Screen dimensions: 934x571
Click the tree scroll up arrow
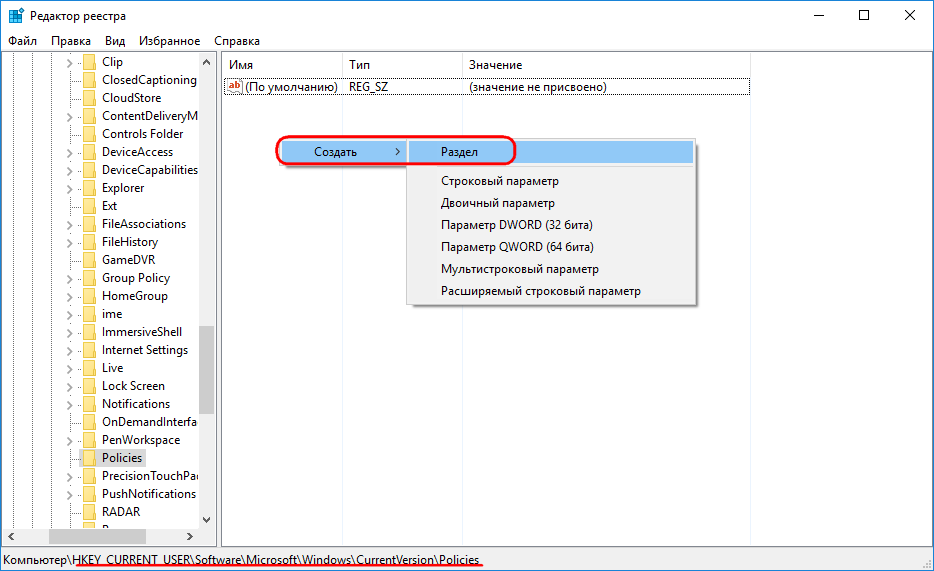pyautogui.click(x=206, y=62)
